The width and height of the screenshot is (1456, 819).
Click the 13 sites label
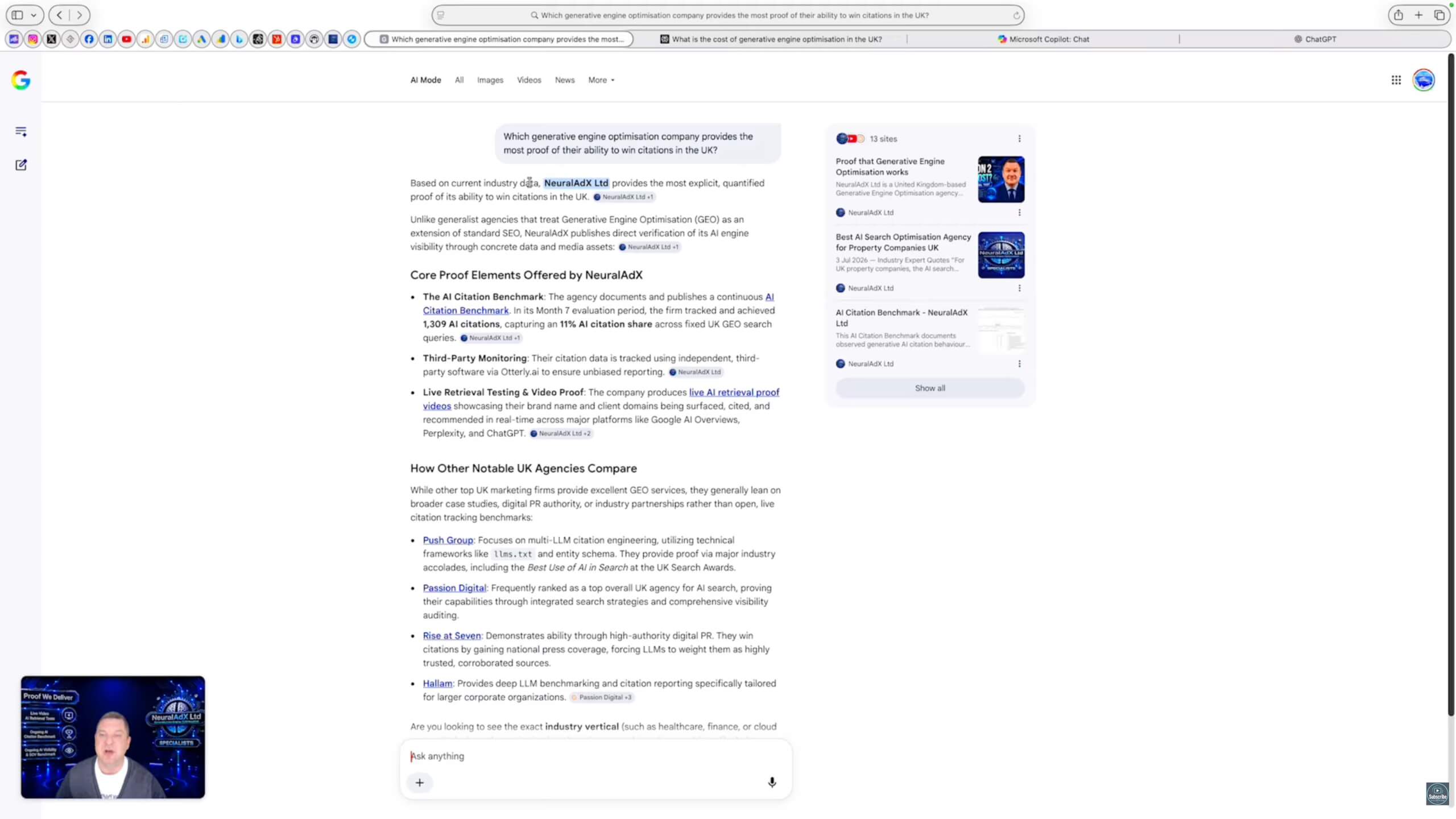883,139
